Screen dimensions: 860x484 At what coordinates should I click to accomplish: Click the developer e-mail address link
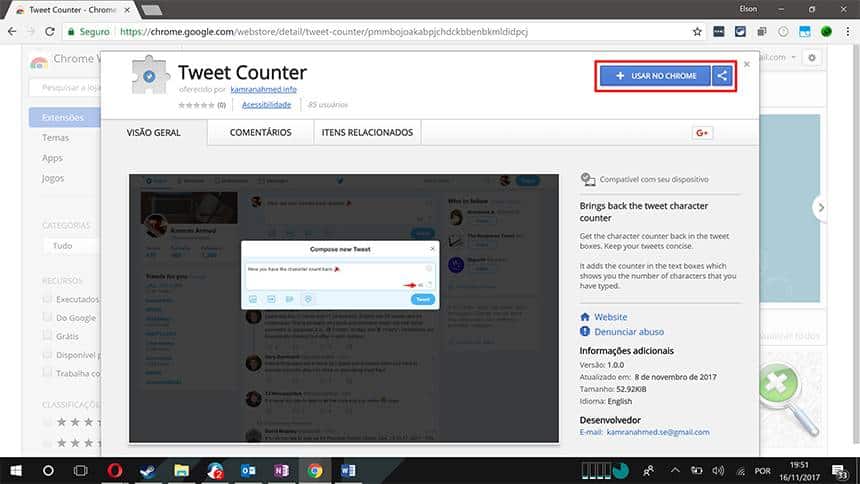[x=658, y=432]
